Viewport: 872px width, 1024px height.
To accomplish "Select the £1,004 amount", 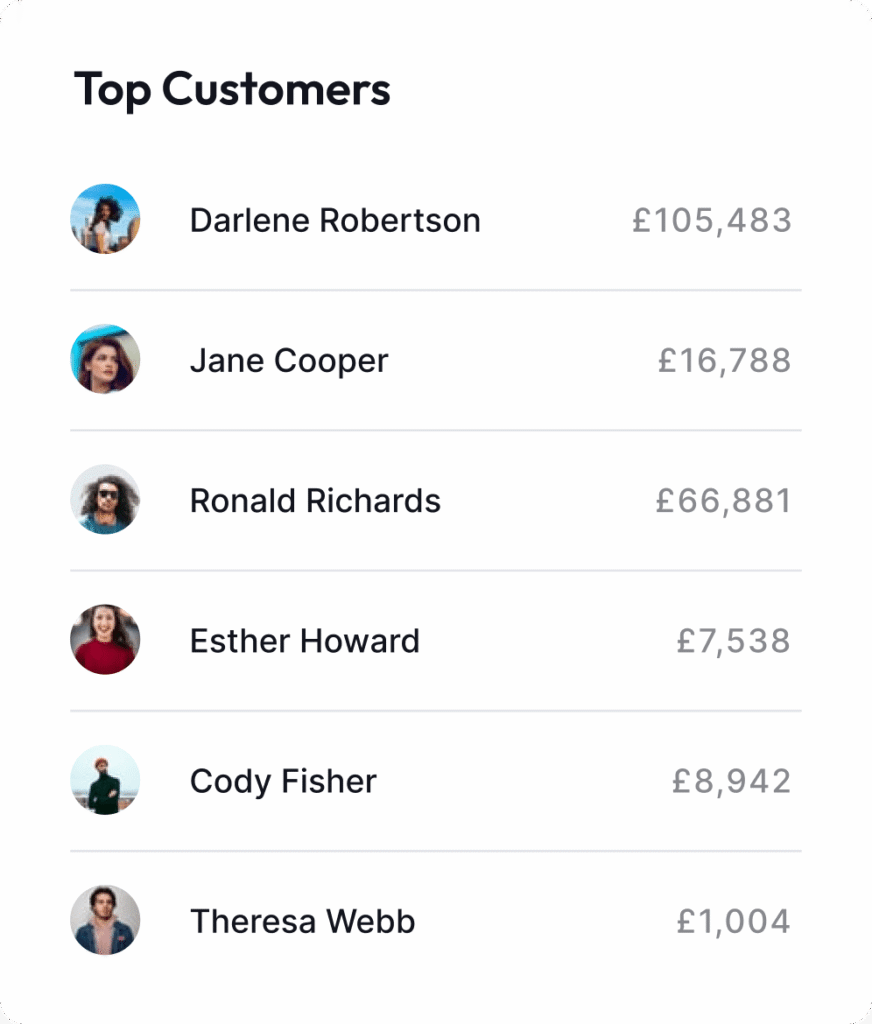I will pos(733,921).
